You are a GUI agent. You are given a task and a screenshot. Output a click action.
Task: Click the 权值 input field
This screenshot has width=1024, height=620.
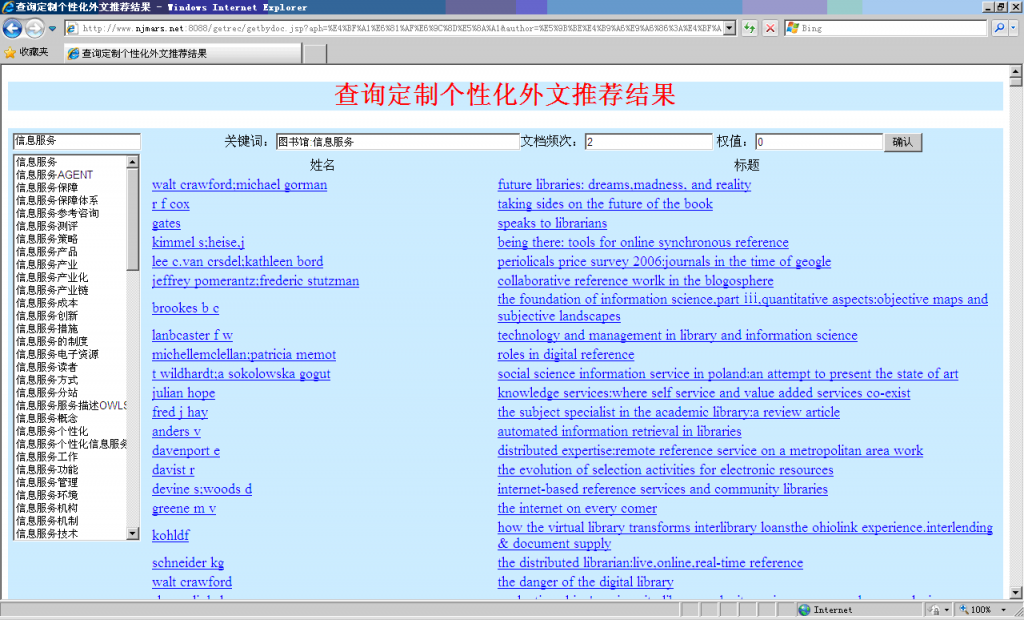pos(819,142)
